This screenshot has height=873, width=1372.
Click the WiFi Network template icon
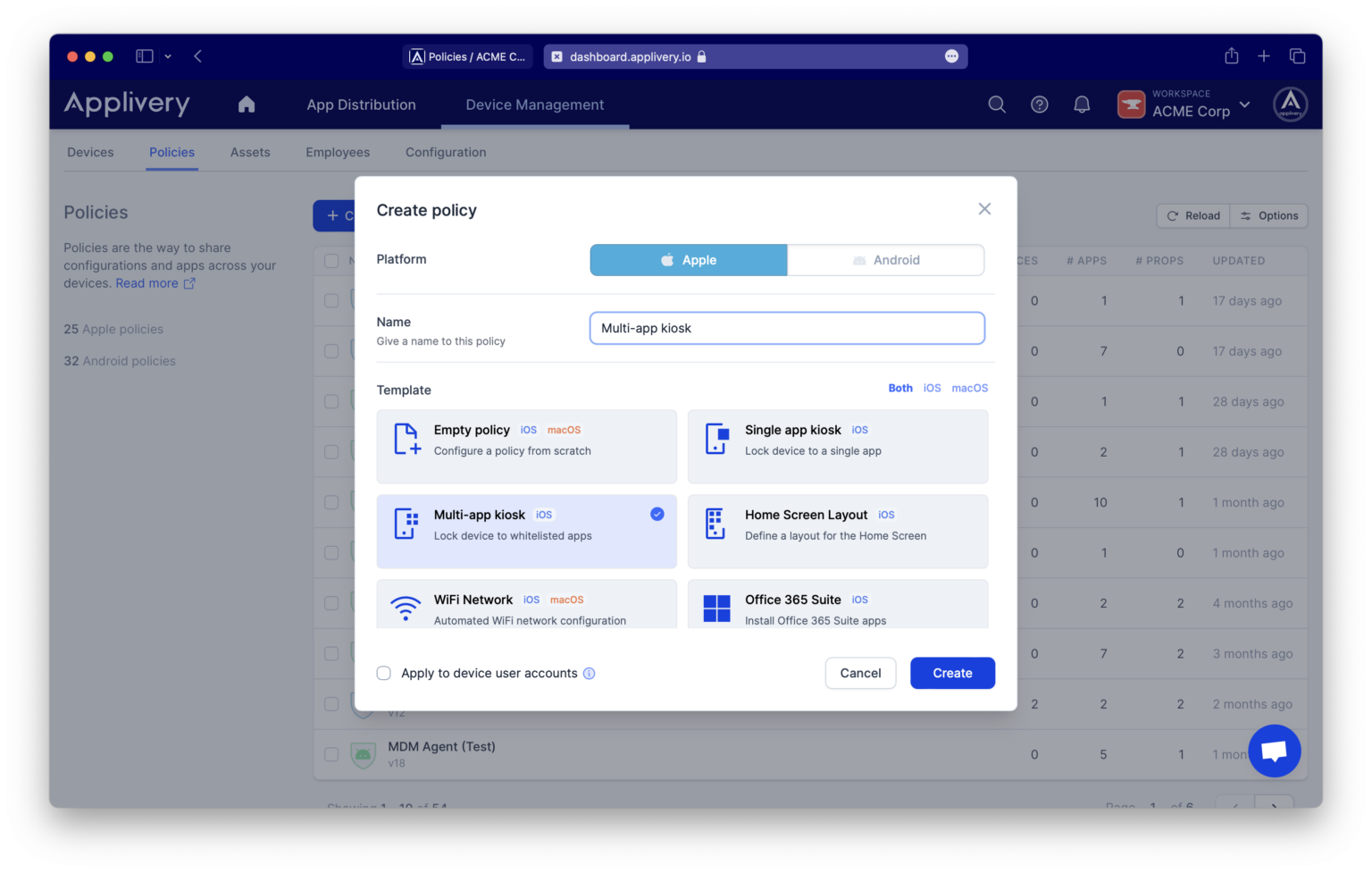[x=406, y=609]
